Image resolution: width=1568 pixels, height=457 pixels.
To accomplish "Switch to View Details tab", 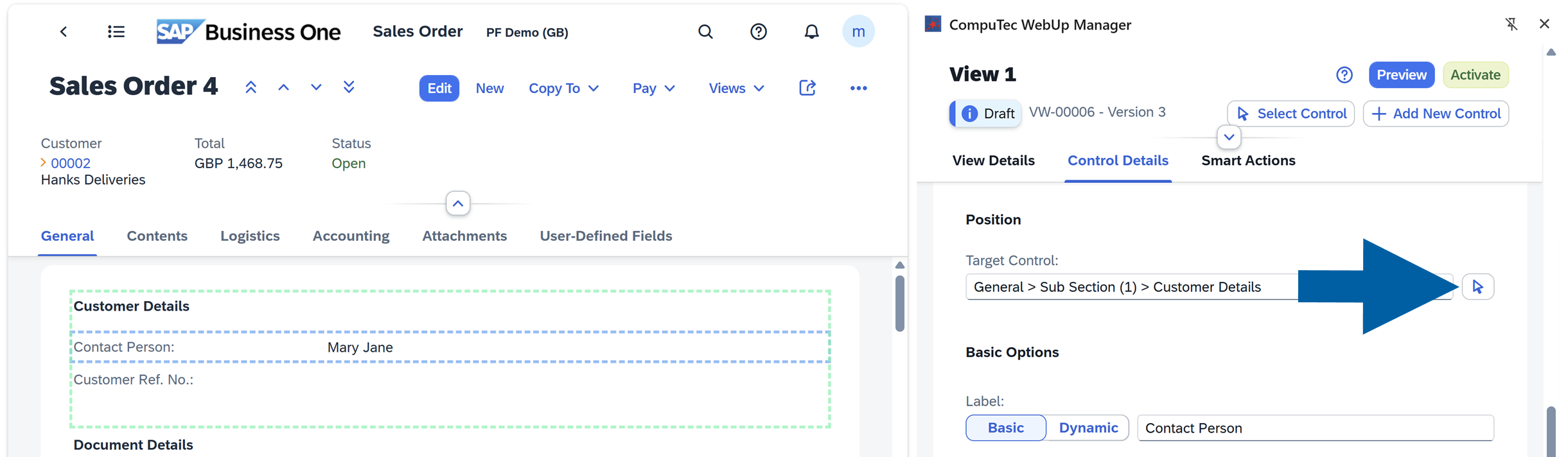I will [x=993, y=160].
